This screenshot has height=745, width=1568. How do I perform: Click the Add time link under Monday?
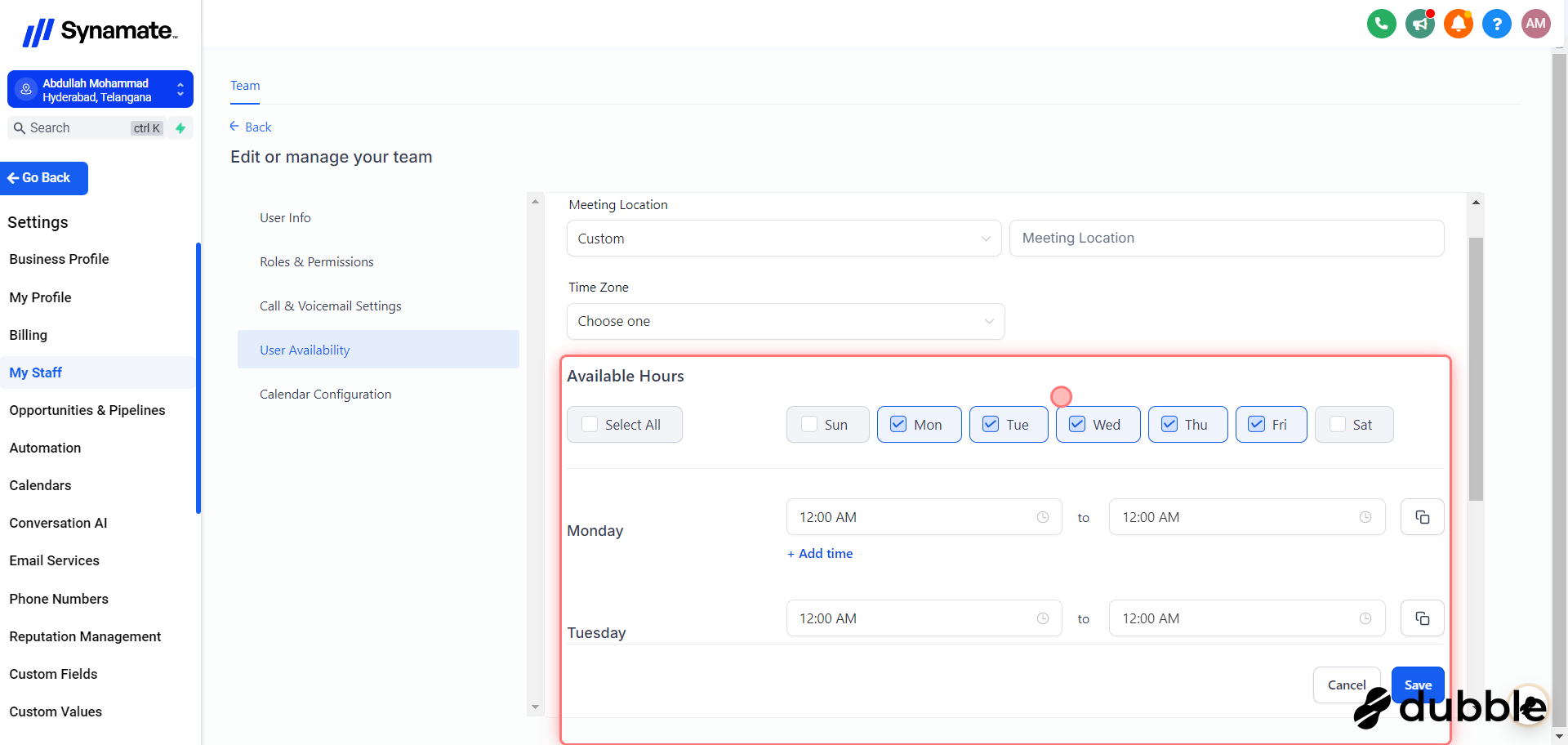(x=820, y=554)
